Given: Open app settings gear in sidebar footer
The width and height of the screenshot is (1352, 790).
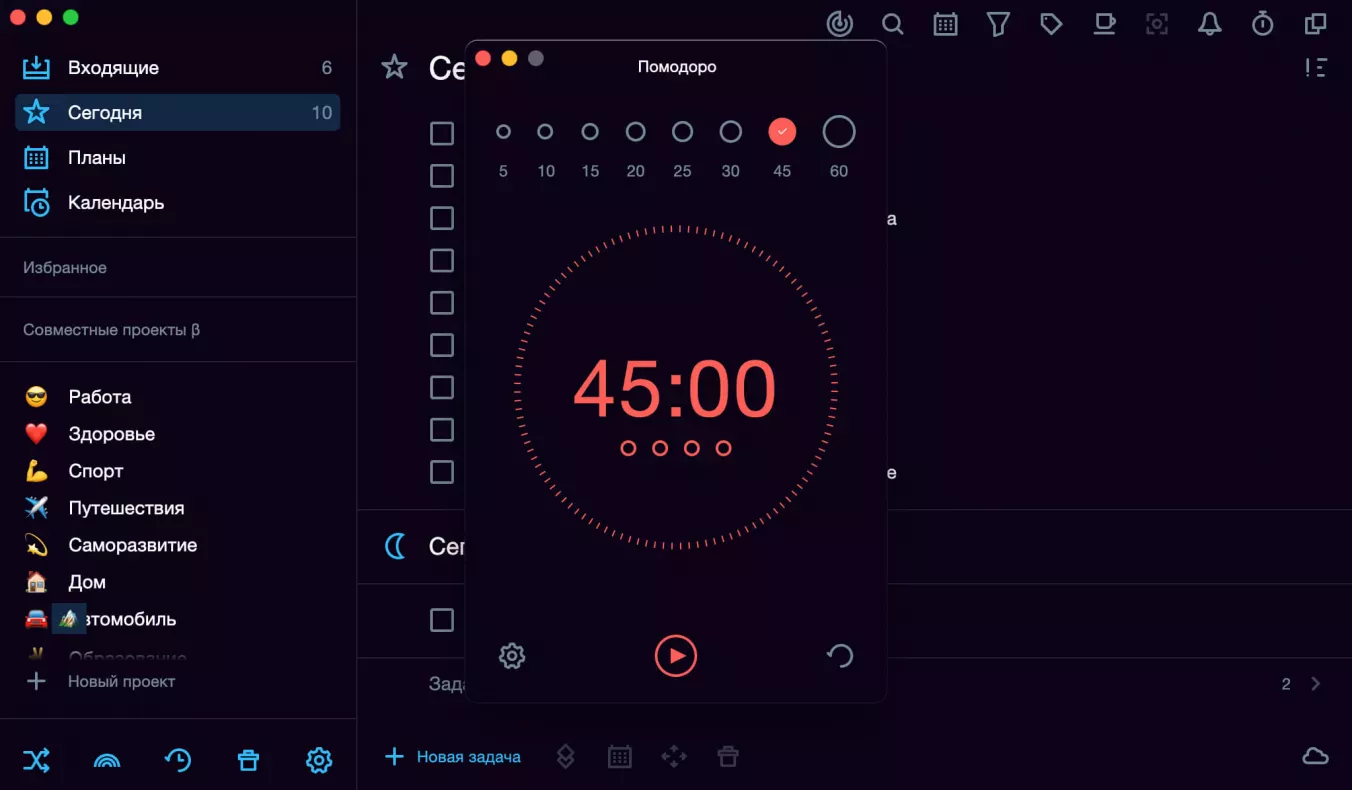Looking at the screenshot, I should [x=318, y=760].
